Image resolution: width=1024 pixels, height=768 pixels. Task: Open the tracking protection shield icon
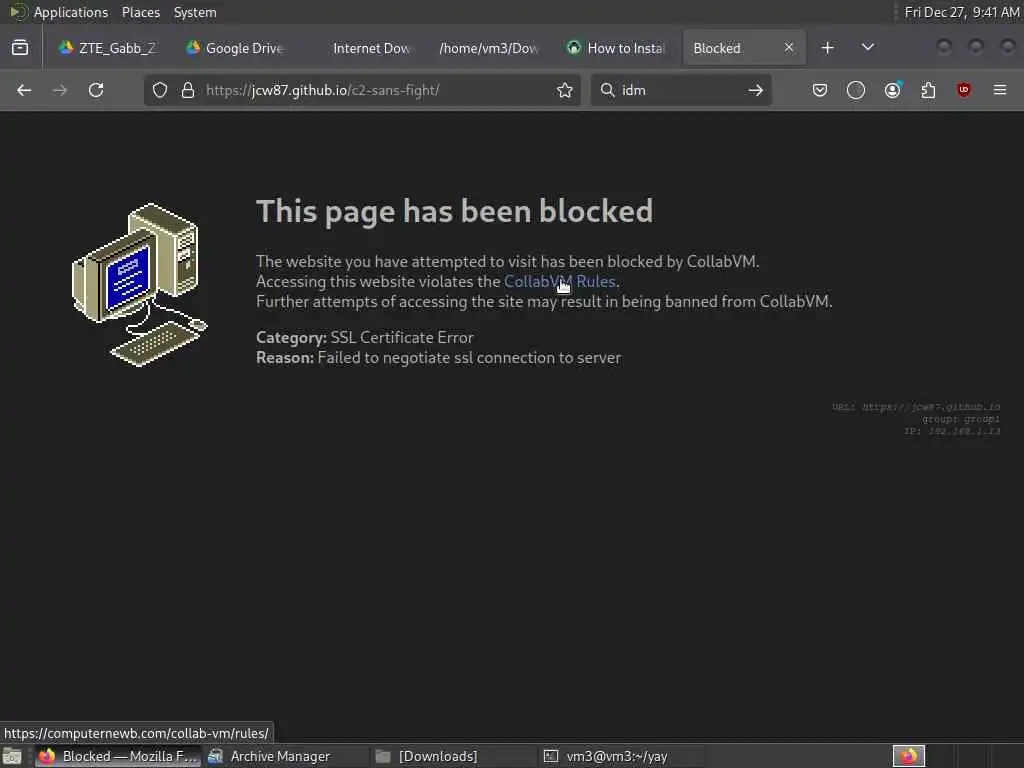pyautogui.click(x=160, y=90)
